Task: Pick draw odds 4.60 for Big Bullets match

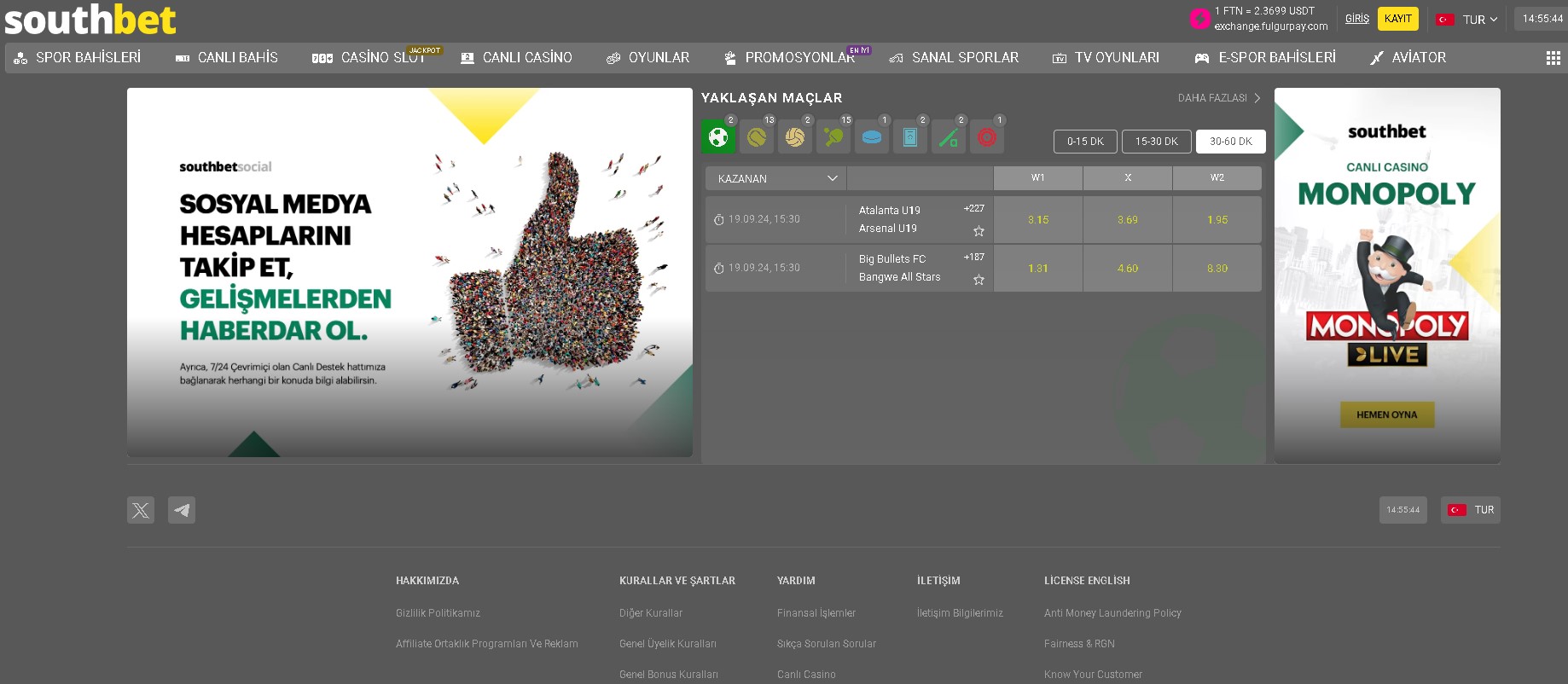Action: [1128, 269]
